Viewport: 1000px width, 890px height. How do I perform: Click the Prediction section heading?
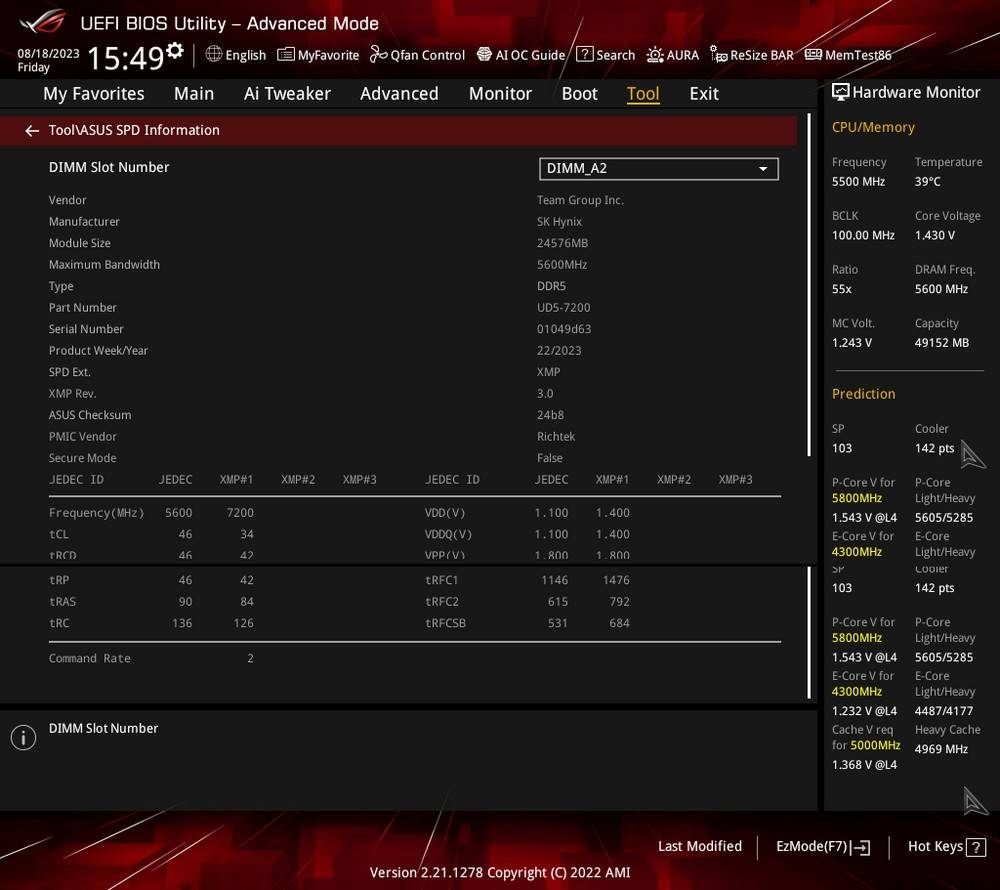pyautogui.click(x=863, y=394)
